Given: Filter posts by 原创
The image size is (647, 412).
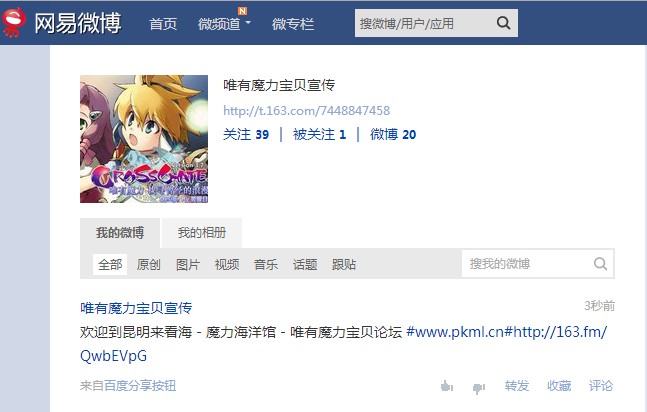Looking at the screenshot, I should (x=149, y=264).
